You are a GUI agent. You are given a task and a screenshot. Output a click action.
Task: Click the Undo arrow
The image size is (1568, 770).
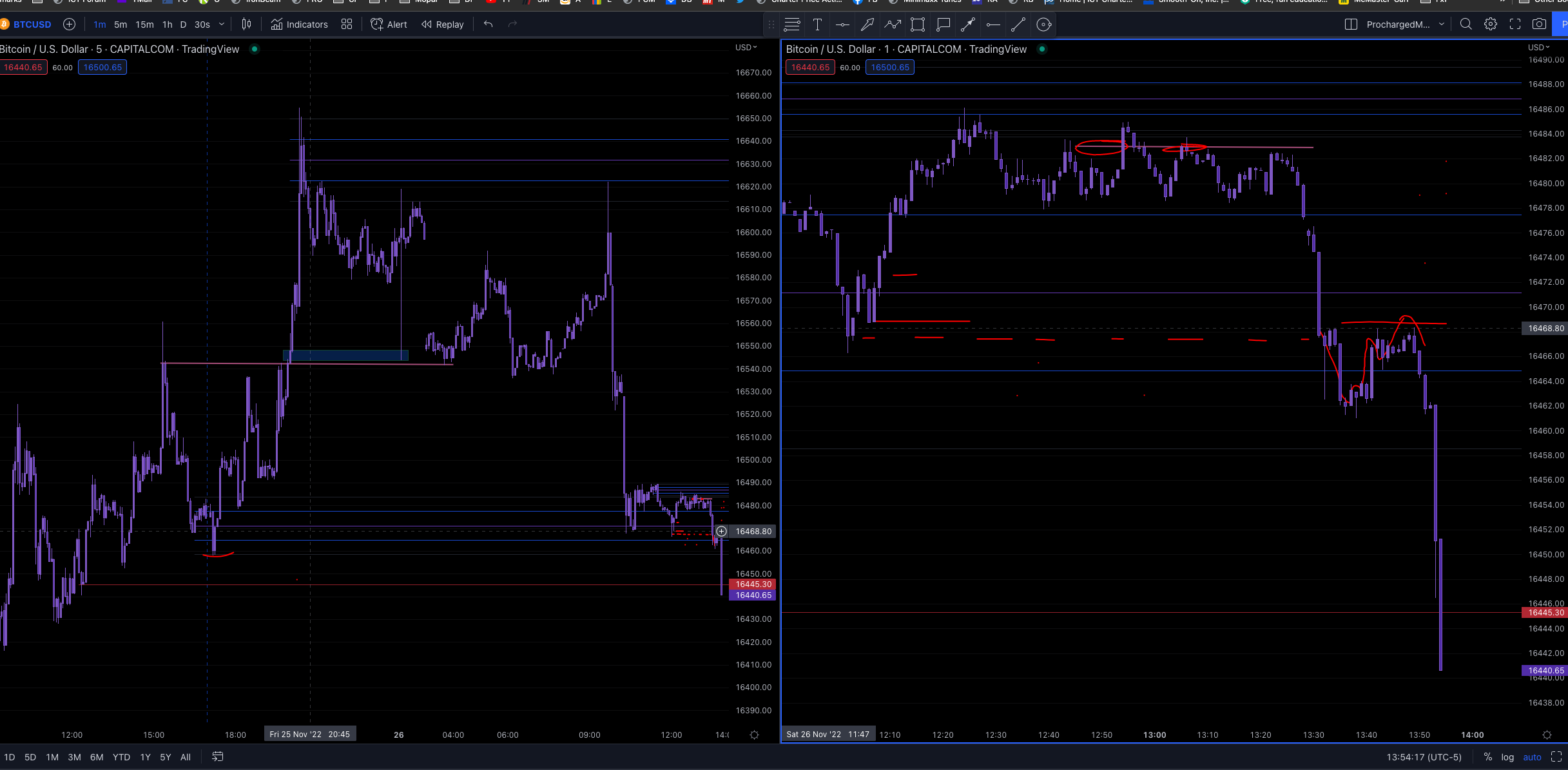click(488, 24)
